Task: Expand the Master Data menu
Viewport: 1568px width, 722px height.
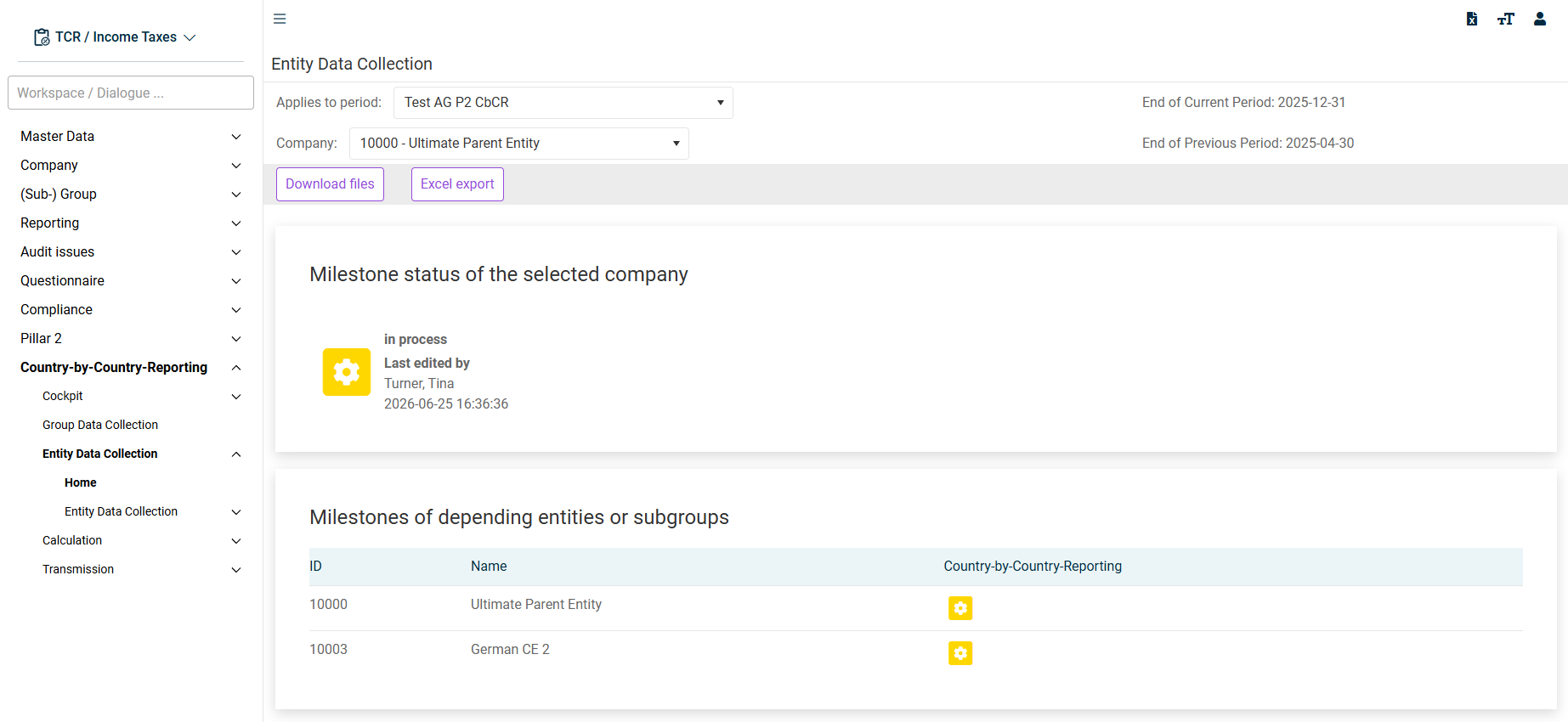Action: click(131, 137)
